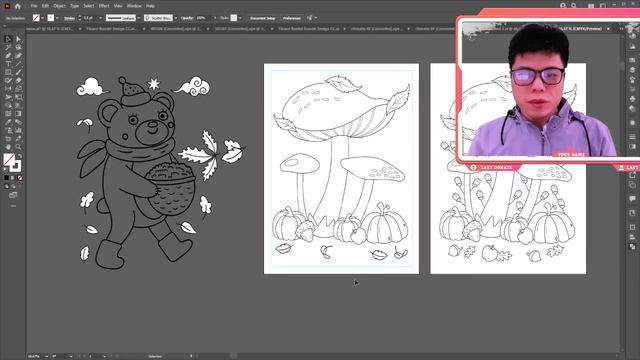Viewport: 640px width, 360px height.
Task: Select the Line Segment tool
Action: coord(18,64)
